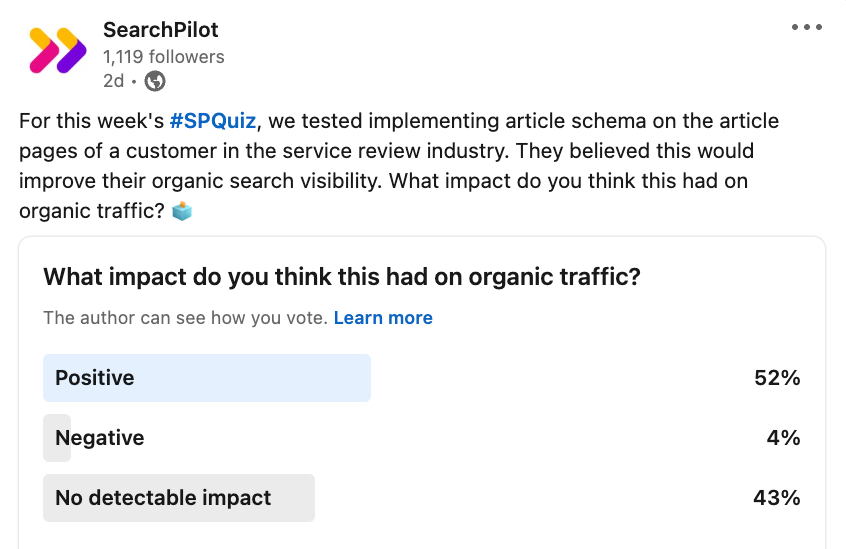Click the 2d post timestamp
Image resolution: width=846 pixels, height=549 pixels.
coord(113,81)
